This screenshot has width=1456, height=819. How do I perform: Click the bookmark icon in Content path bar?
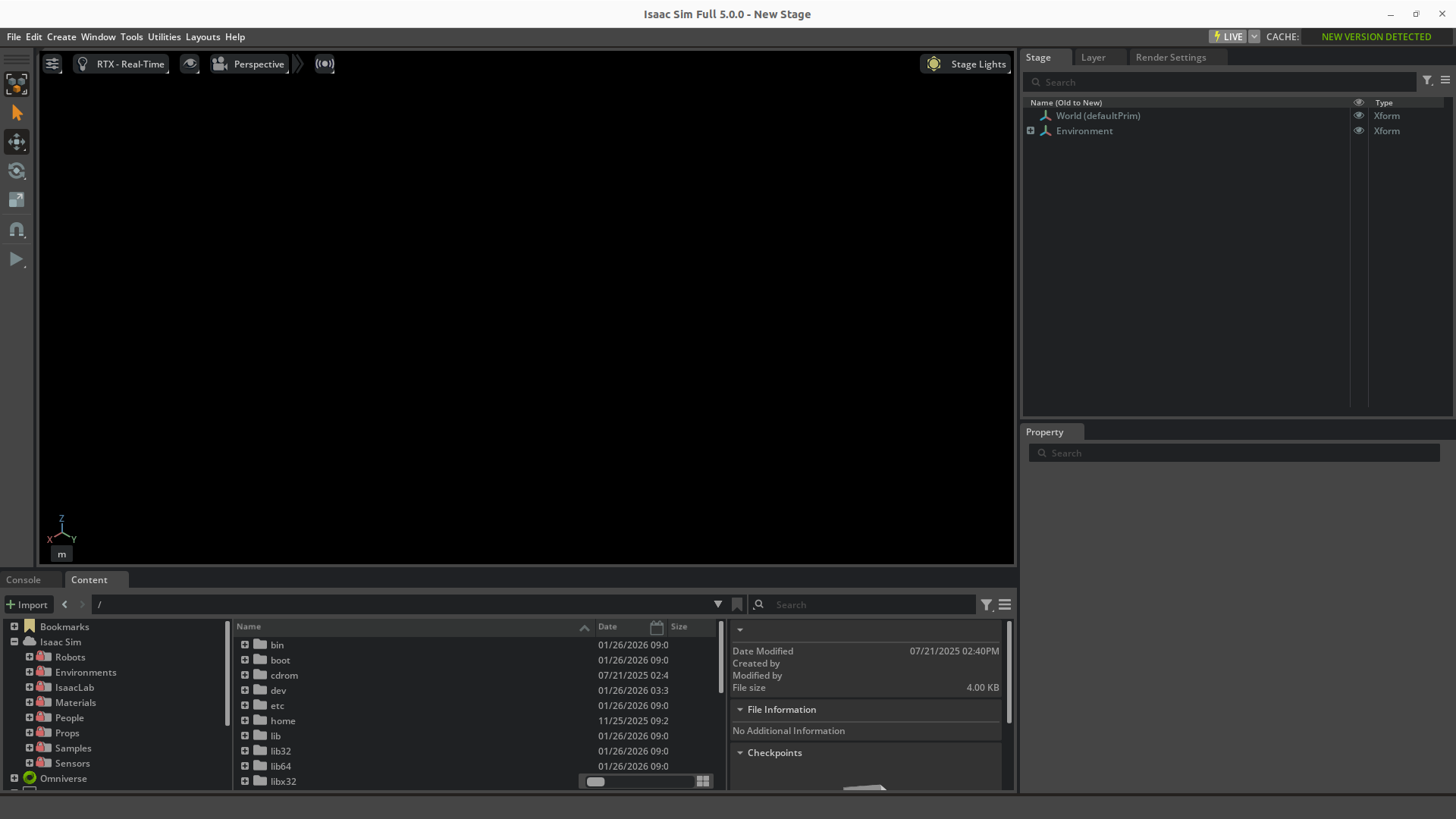[x=737, y=604]
